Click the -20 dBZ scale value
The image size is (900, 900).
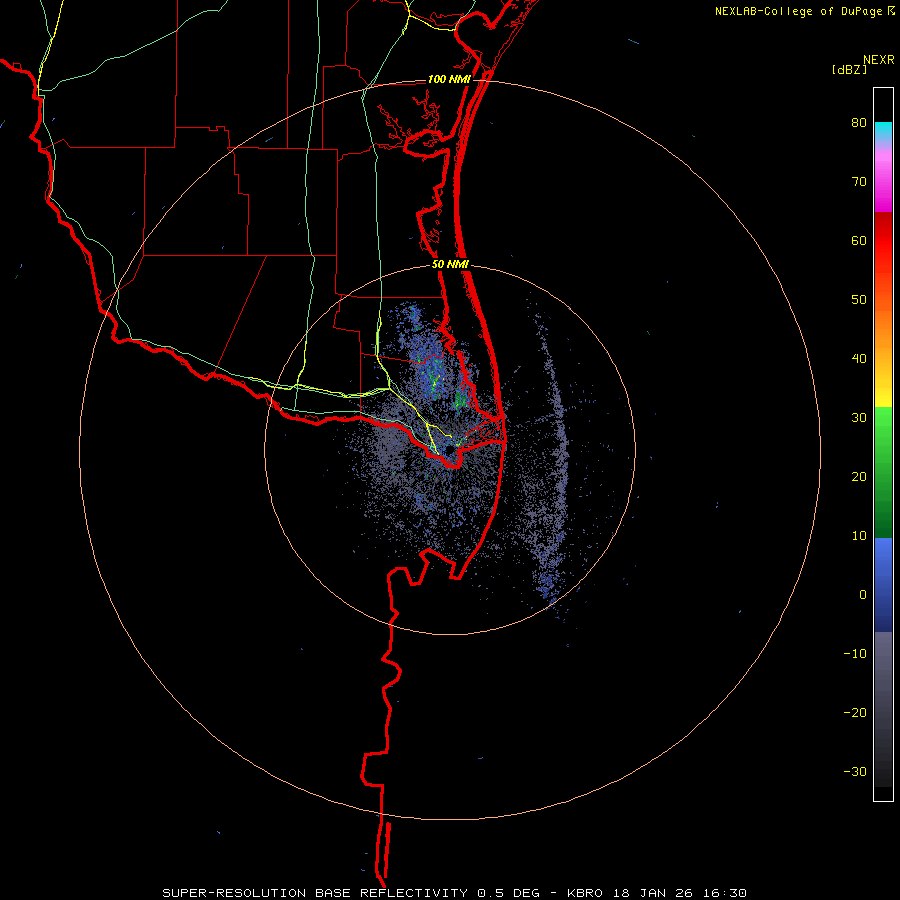point(855,712)
